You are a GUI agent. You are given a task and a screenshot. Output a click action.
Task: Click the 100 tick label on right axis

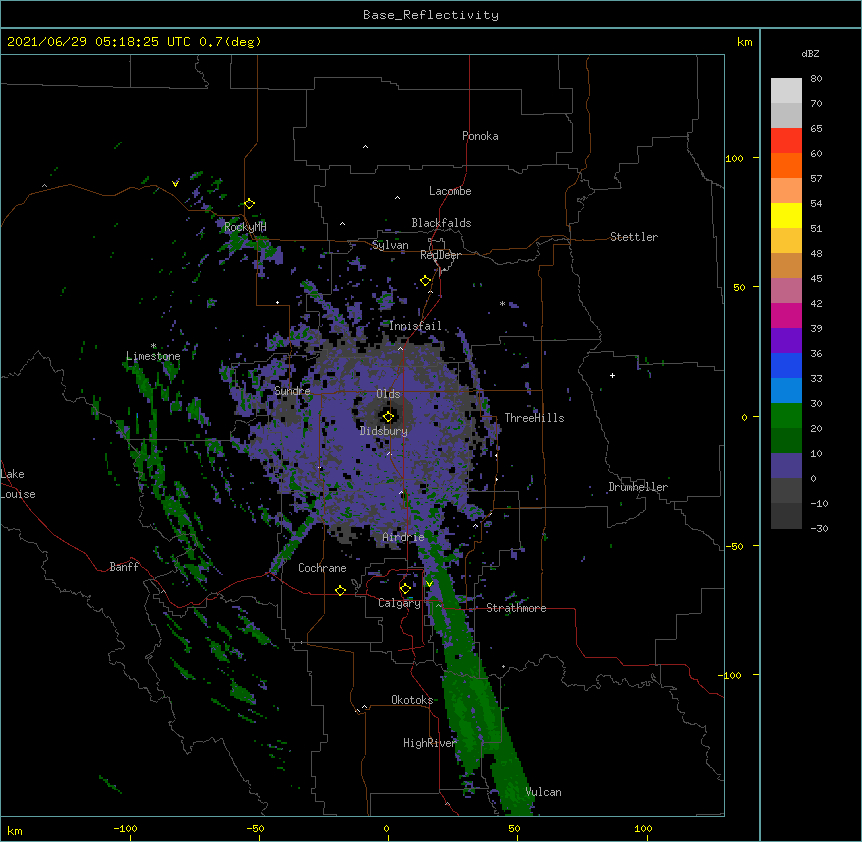point(734,158)
